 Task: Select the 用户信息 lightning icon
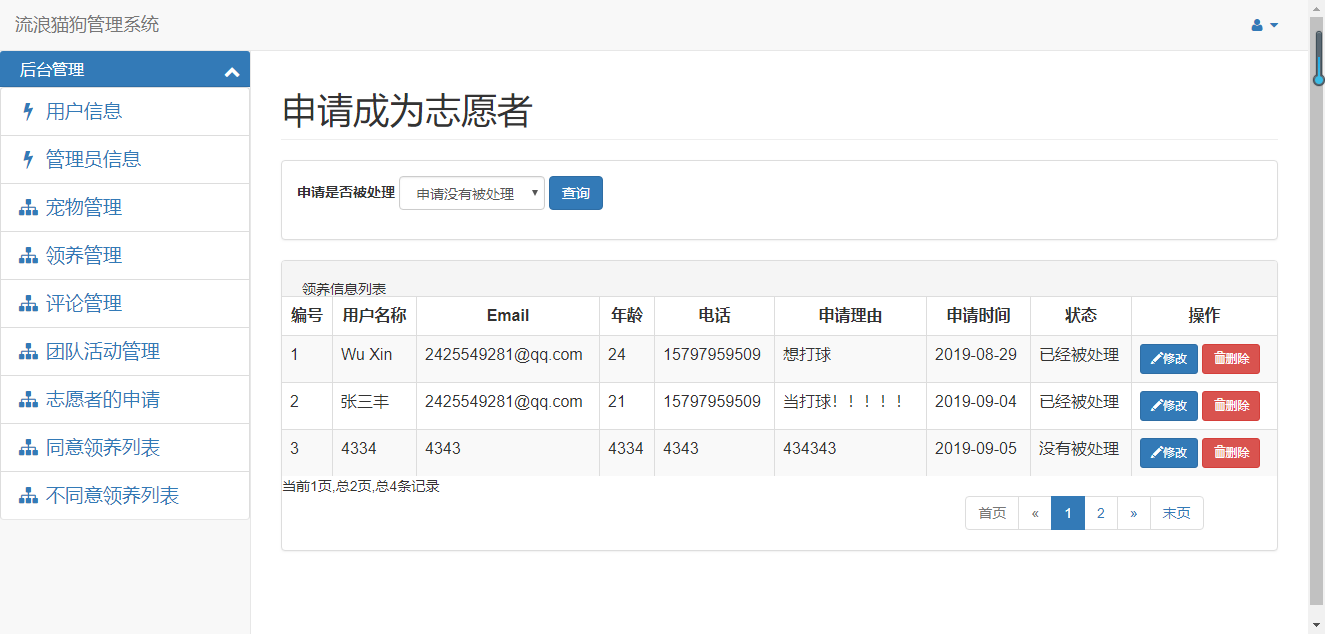coord(27,111)
